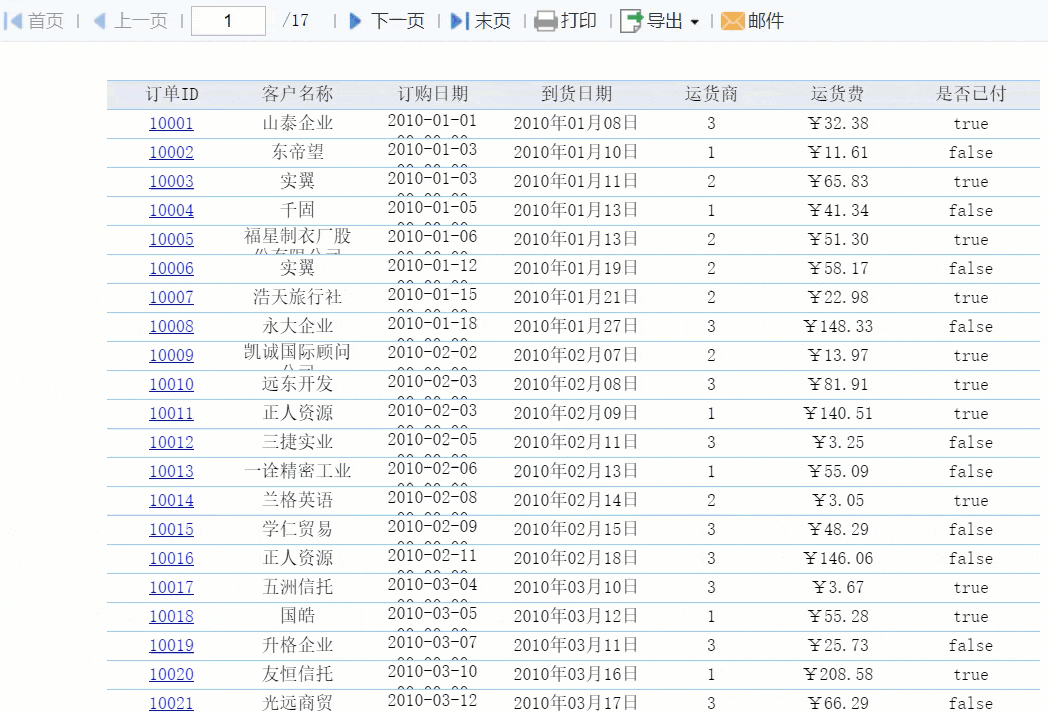Click the 是否已付 column header

coord(970,94)
